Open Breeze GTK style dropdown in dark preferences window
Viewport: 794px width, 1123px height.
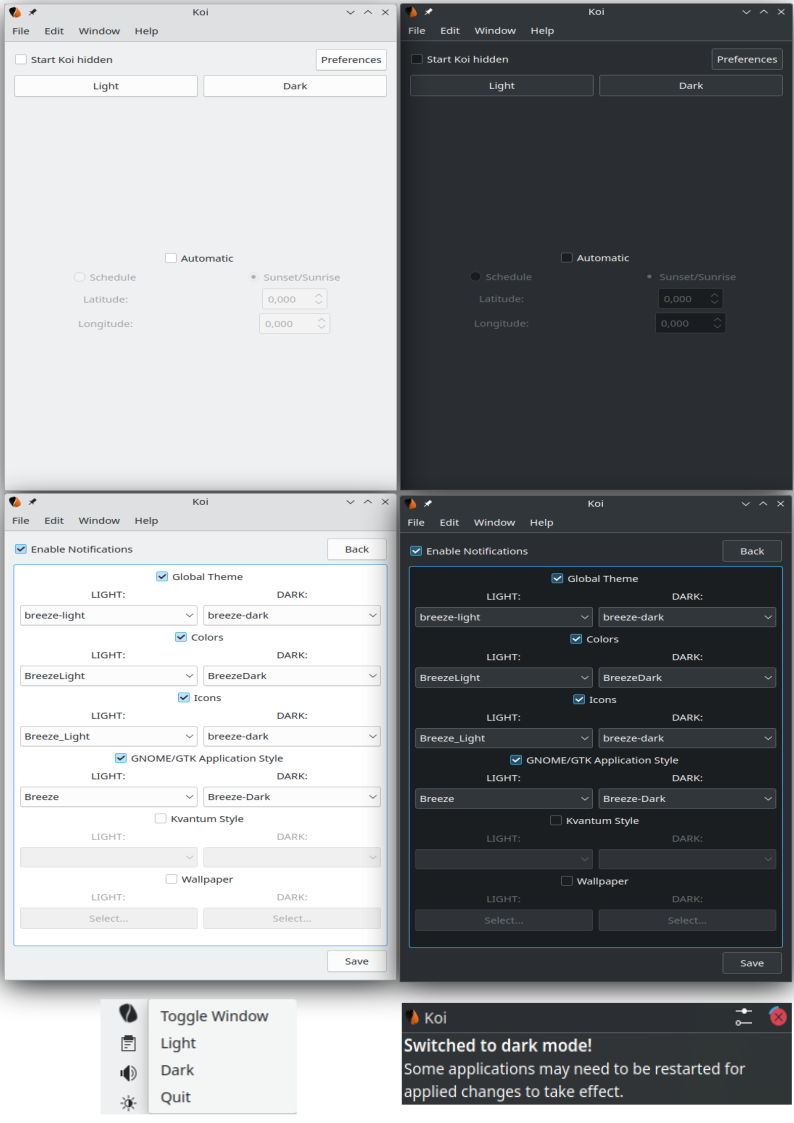504,799
